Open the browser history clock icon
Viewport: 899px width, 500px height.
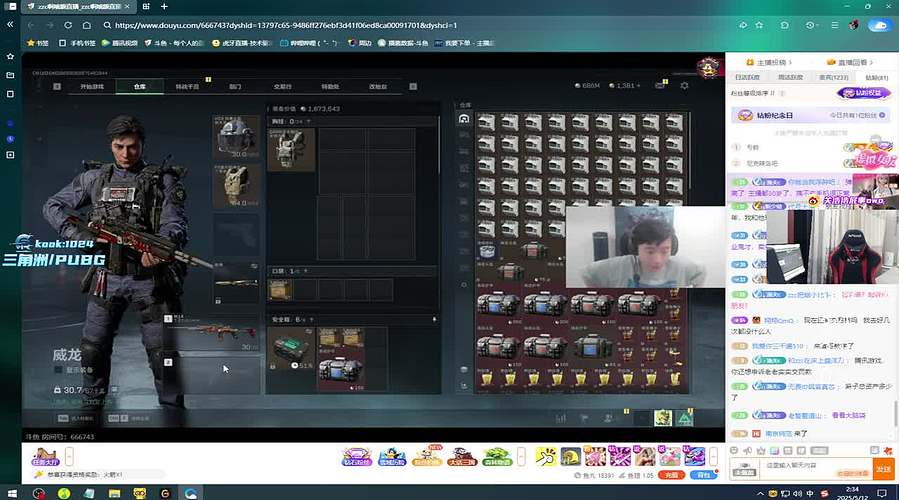[810, 25]
